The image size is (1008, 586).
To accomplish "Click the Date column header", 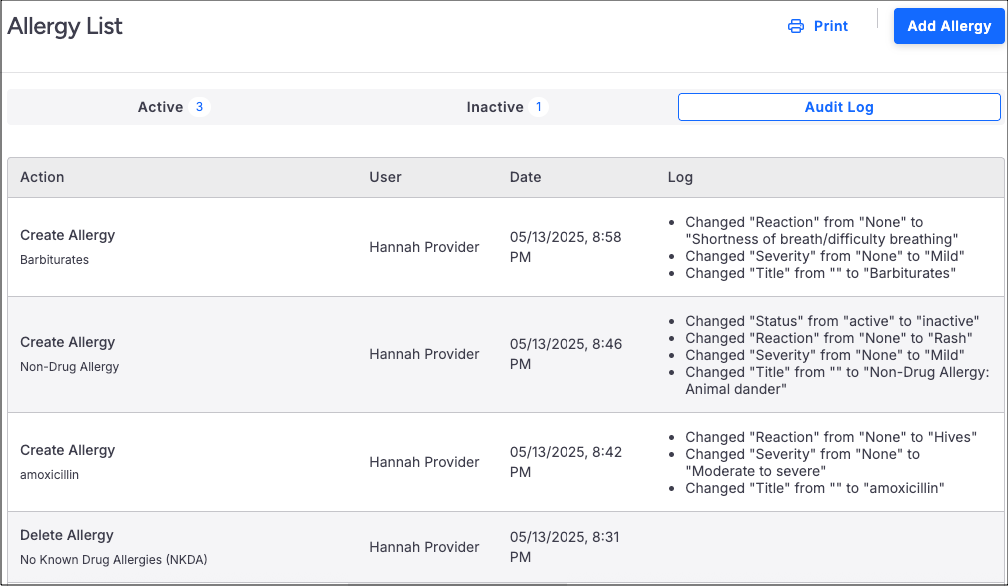I will coord(525,177).
